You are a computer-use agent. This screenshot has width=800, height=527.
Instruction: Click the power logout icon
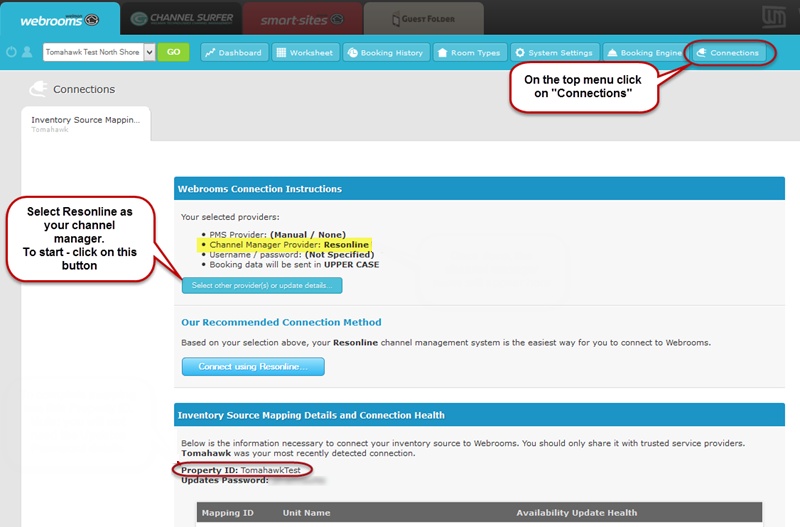pyautogui.click(x=11, y=52)
